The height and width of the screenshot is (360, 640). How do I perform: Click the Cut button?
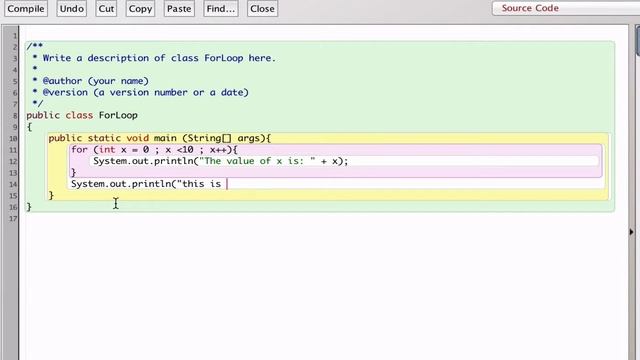(106, 9)
